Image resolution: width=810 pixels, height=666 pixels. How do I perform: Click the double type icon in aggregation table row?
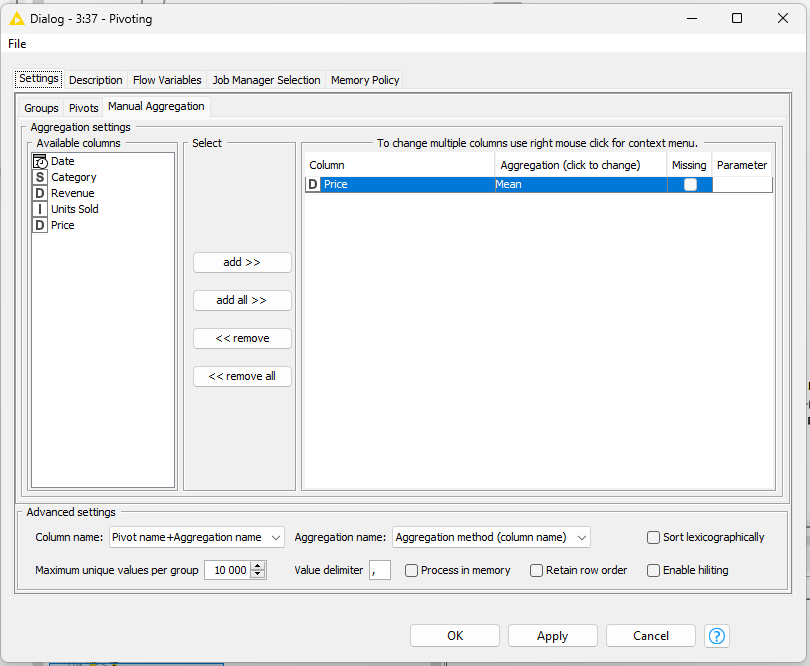(313, 184)
